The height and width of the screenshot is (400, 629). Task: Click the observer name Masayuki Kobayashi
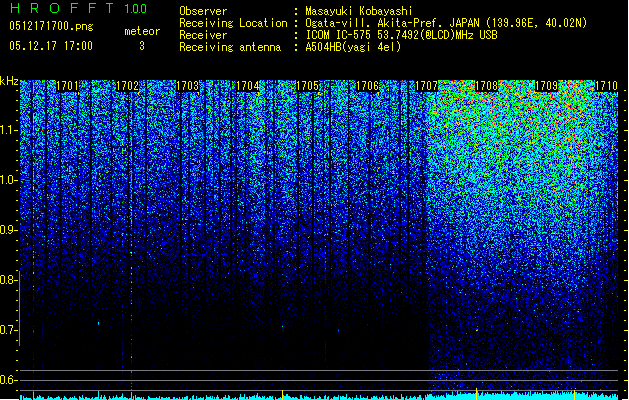pos(359,11)
